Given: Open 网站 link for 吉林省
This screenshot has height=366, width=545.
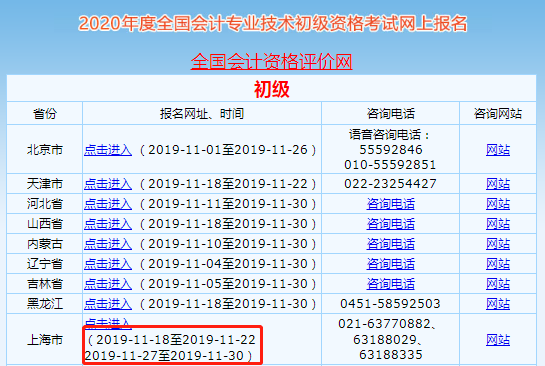Looking at the screenshot, I should click(x=498, y=284).
